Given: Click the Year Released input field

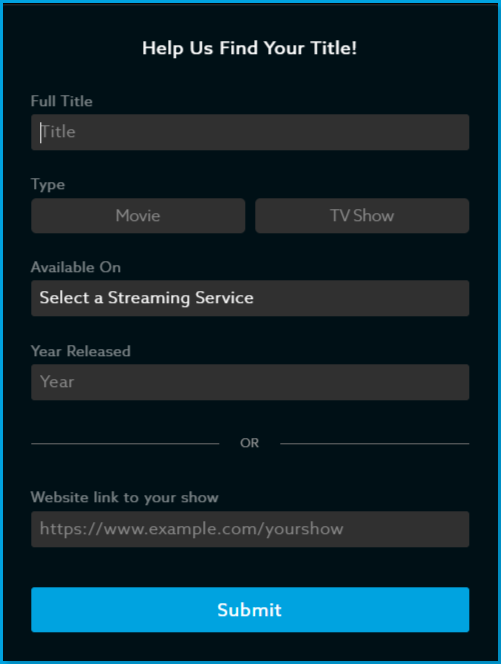Looking at the screenshot, I should click(250, 382).
